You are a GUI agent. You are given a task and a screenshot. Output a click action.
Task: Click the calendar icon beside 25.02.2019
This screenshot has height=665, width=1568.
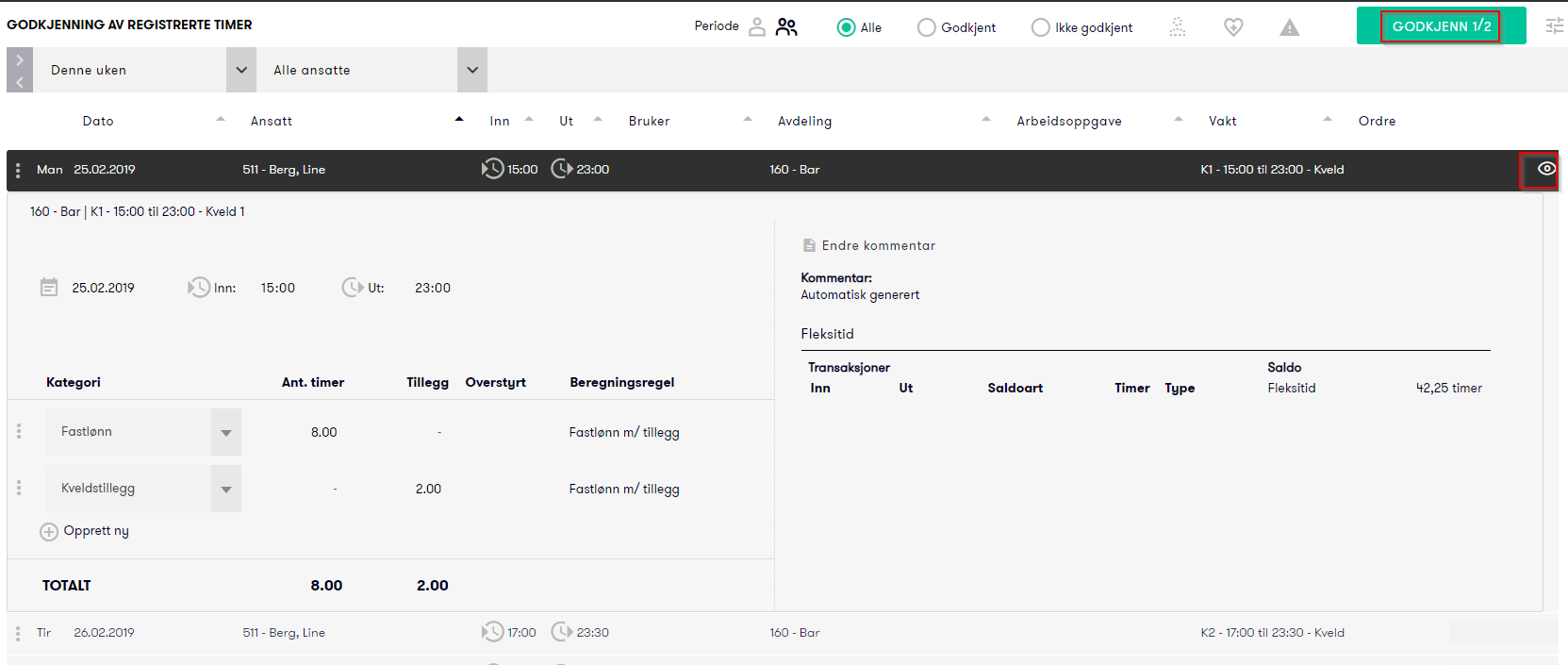pyautogui.click(x=49, y=288)
